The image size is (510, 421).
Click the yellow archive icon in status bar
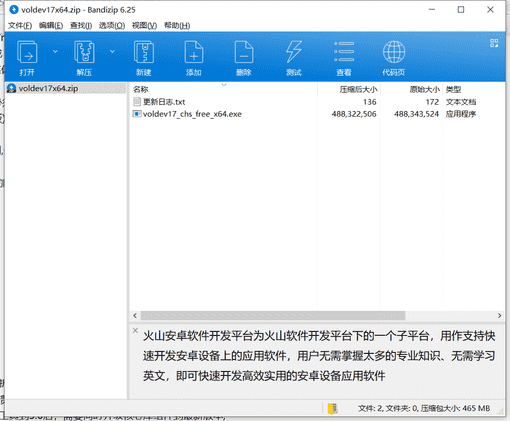pyautogui.click(x=332, y=408)
